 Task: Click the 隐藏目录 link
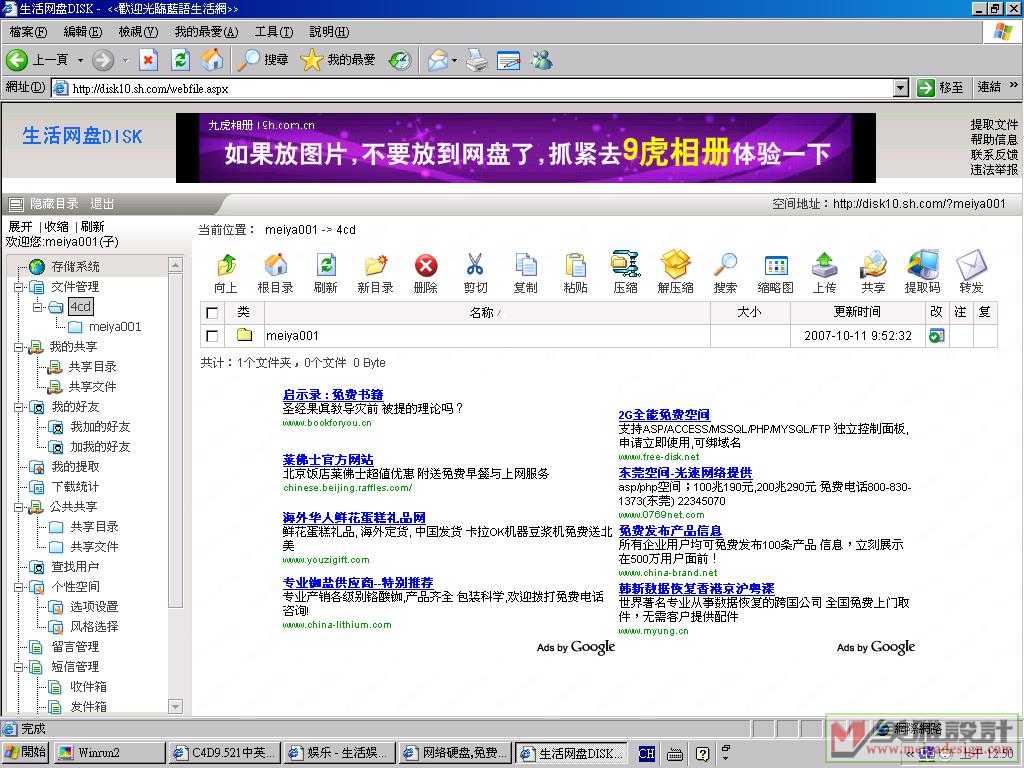click(x=54, y=204)
